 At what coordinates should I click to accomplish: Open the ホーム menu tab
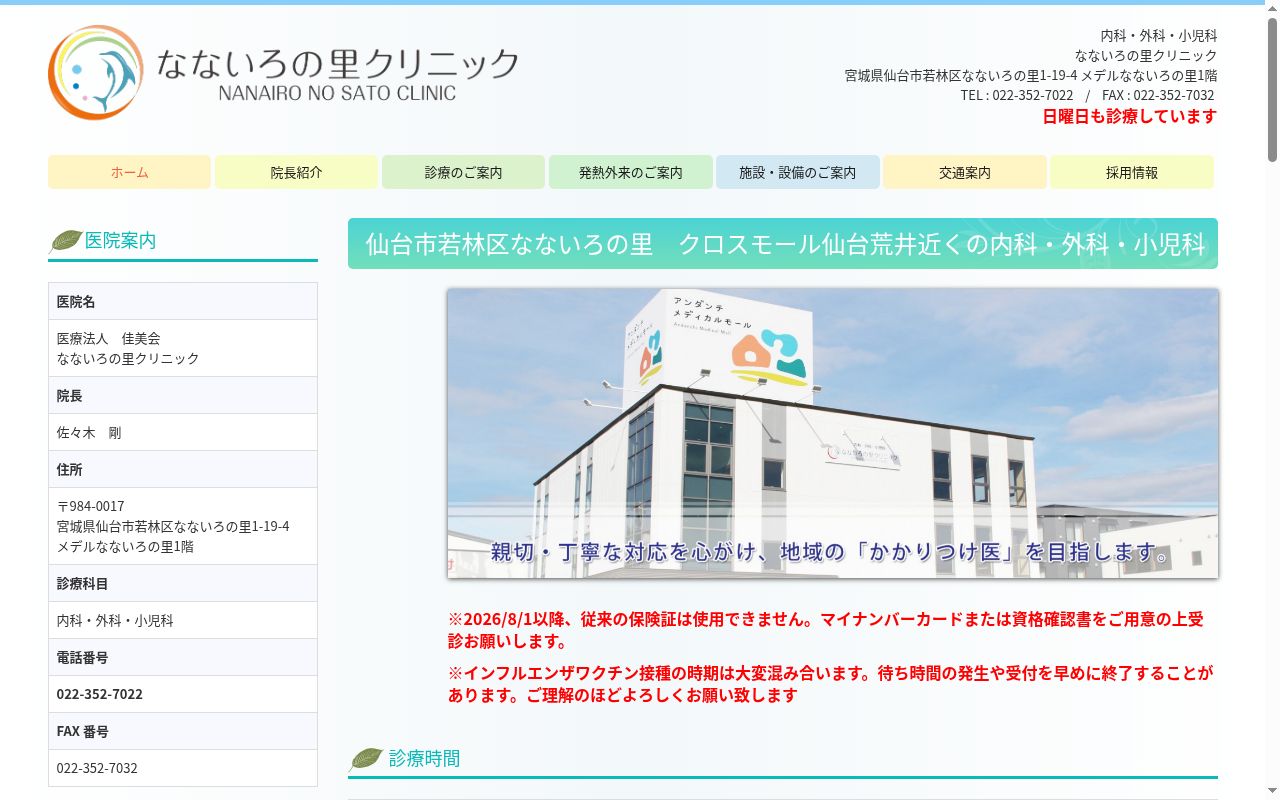129,172
